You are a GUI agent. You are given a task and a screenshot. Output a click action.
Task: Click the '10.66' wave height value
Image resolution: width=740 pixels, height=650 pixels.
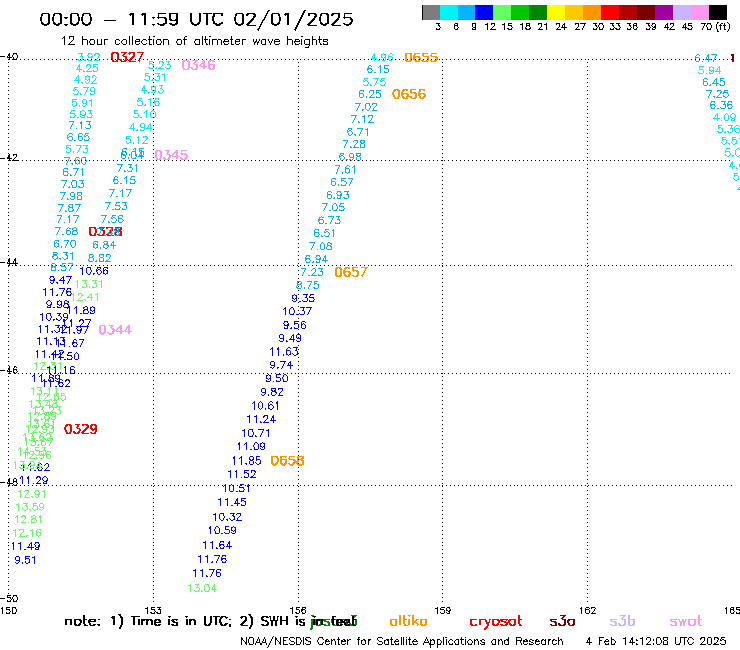(x=94, y=271)
